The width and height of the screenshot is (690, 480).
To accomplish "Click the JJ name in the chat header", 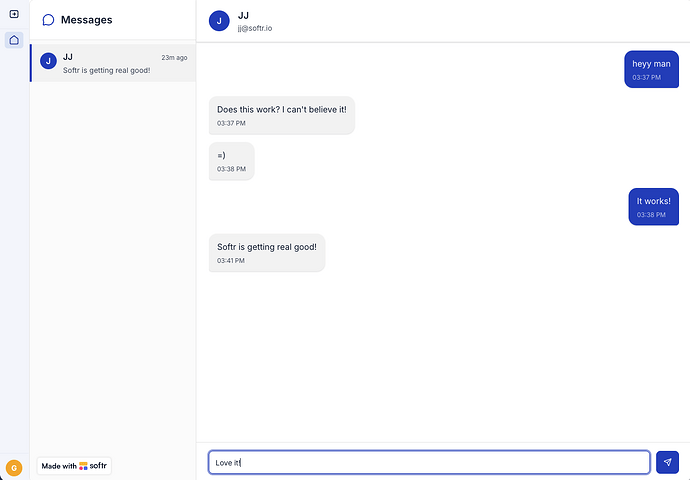I will 243,16.
